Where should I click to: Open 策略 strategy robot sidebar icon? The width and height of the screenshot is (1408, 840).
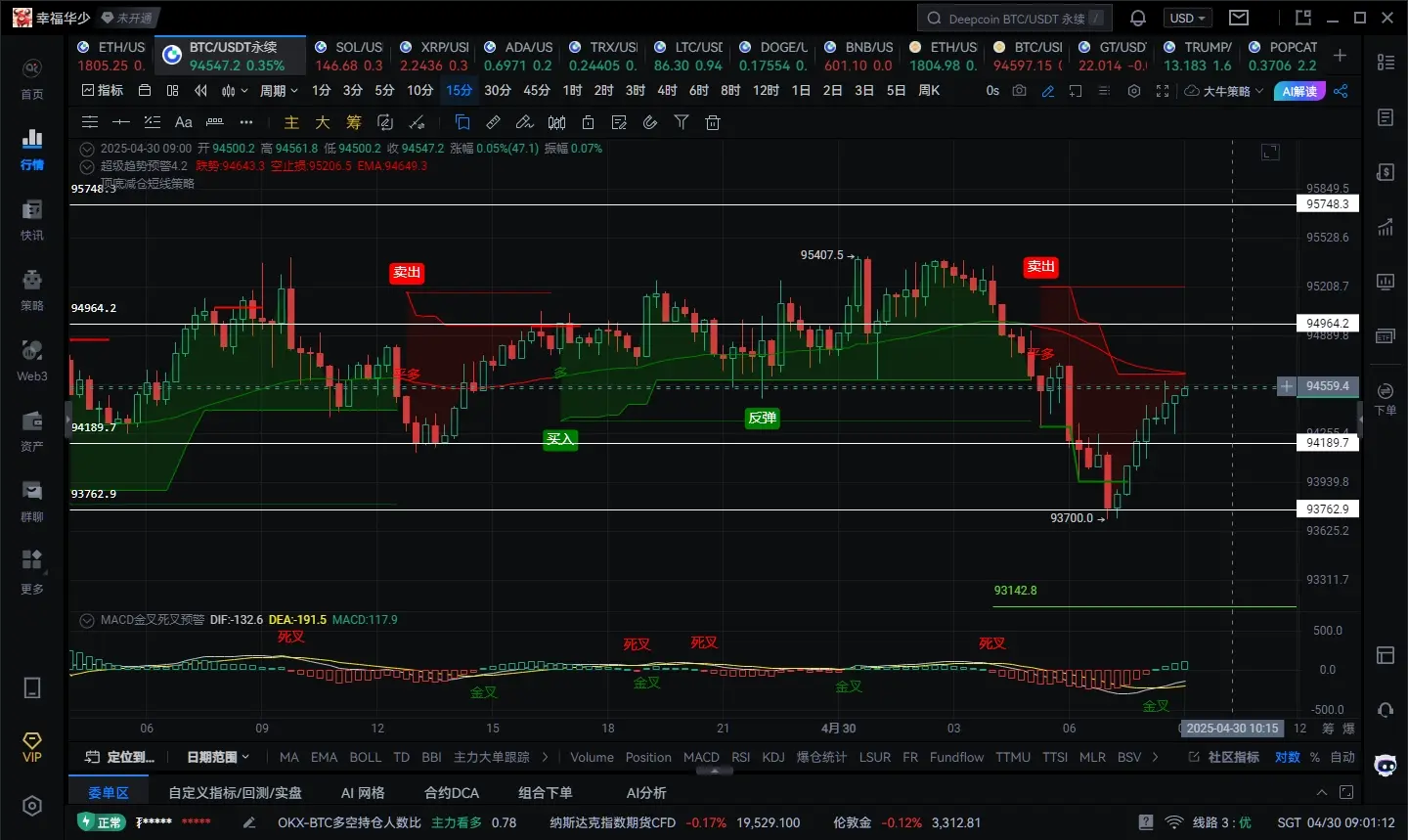coord(32,290)
